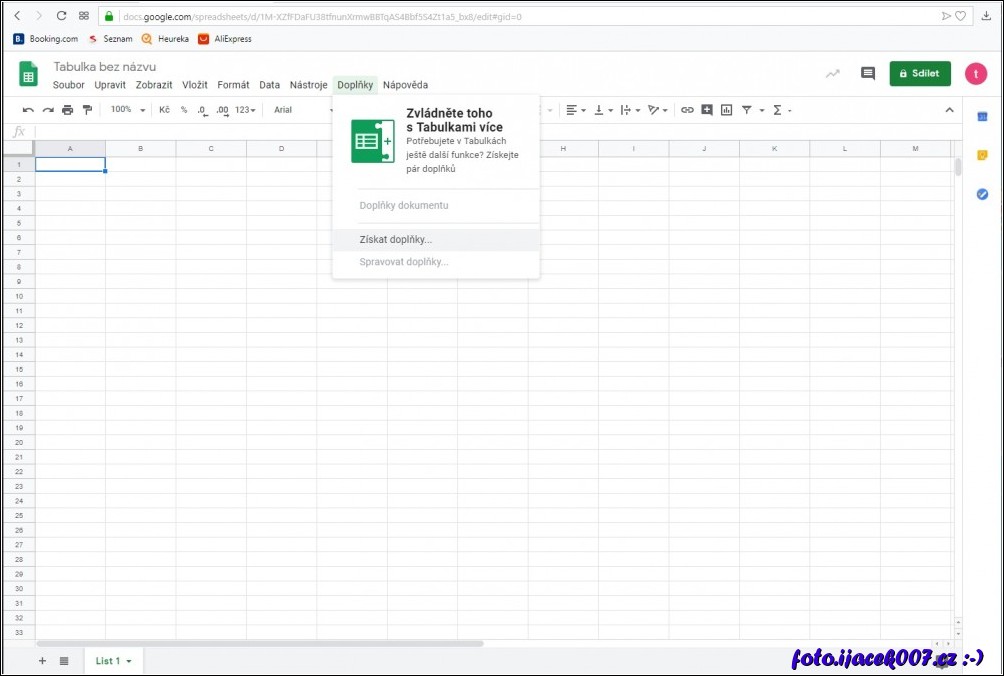
Task: Hide menus with the collapse arrow
Action: (949, 110)
